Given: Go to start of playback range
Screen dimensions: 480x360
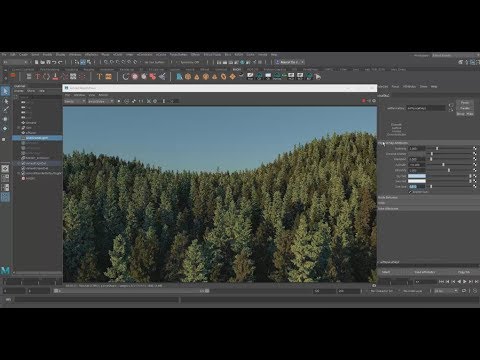Looking at the screenshot, I should point(441,282).
